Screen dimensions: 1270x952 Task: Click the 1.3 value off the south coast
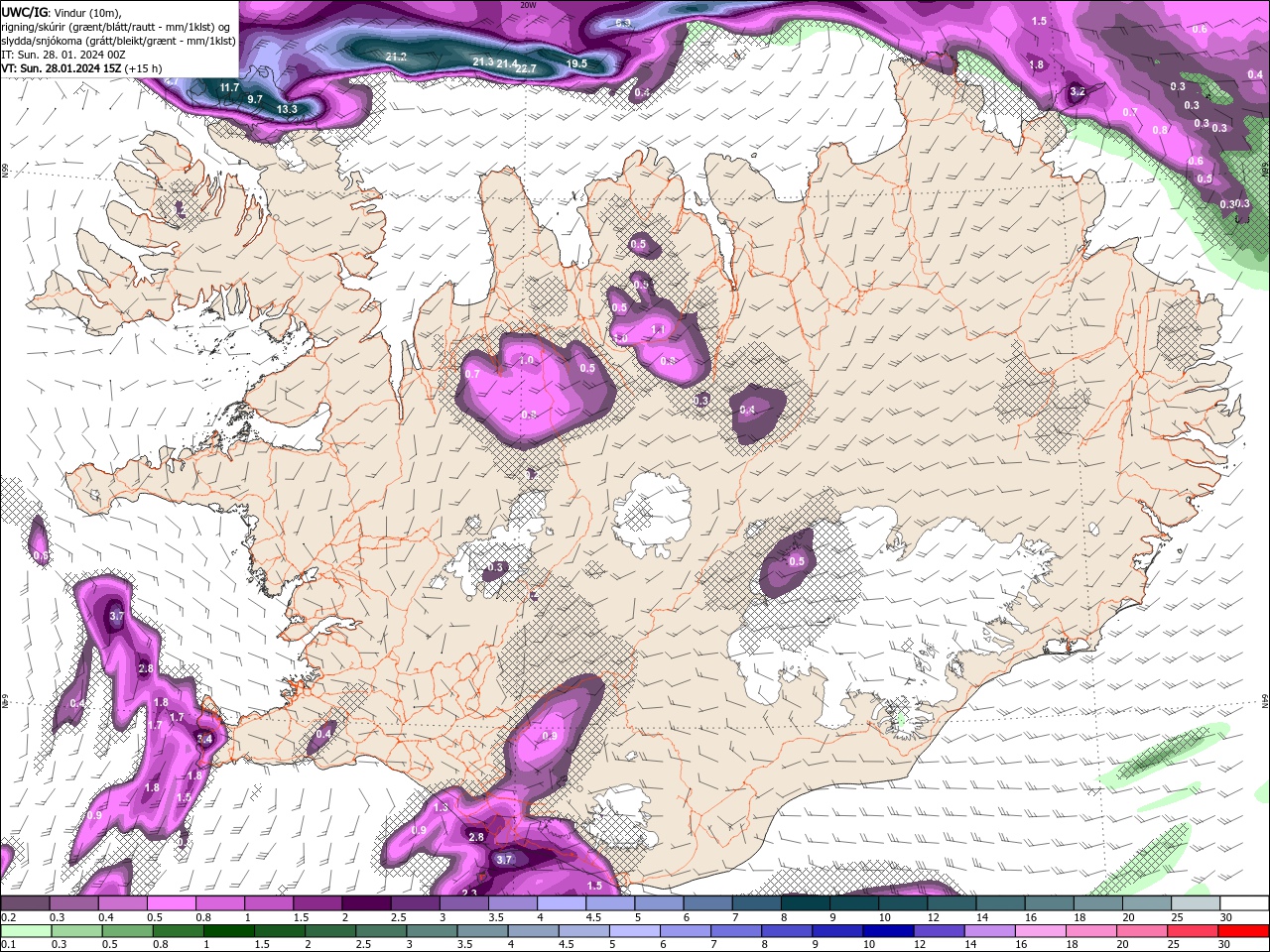coord(442,808)
